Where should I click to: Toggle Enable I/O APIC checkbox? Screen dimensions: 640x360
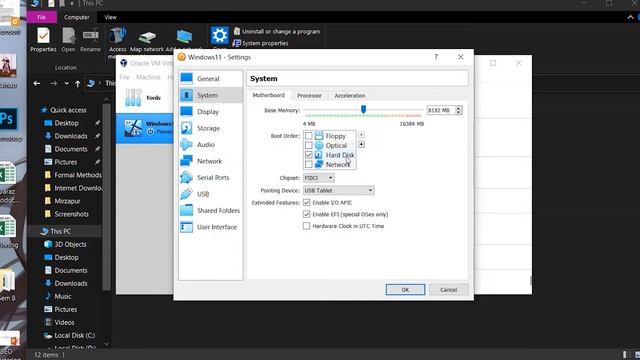point(307,202)
